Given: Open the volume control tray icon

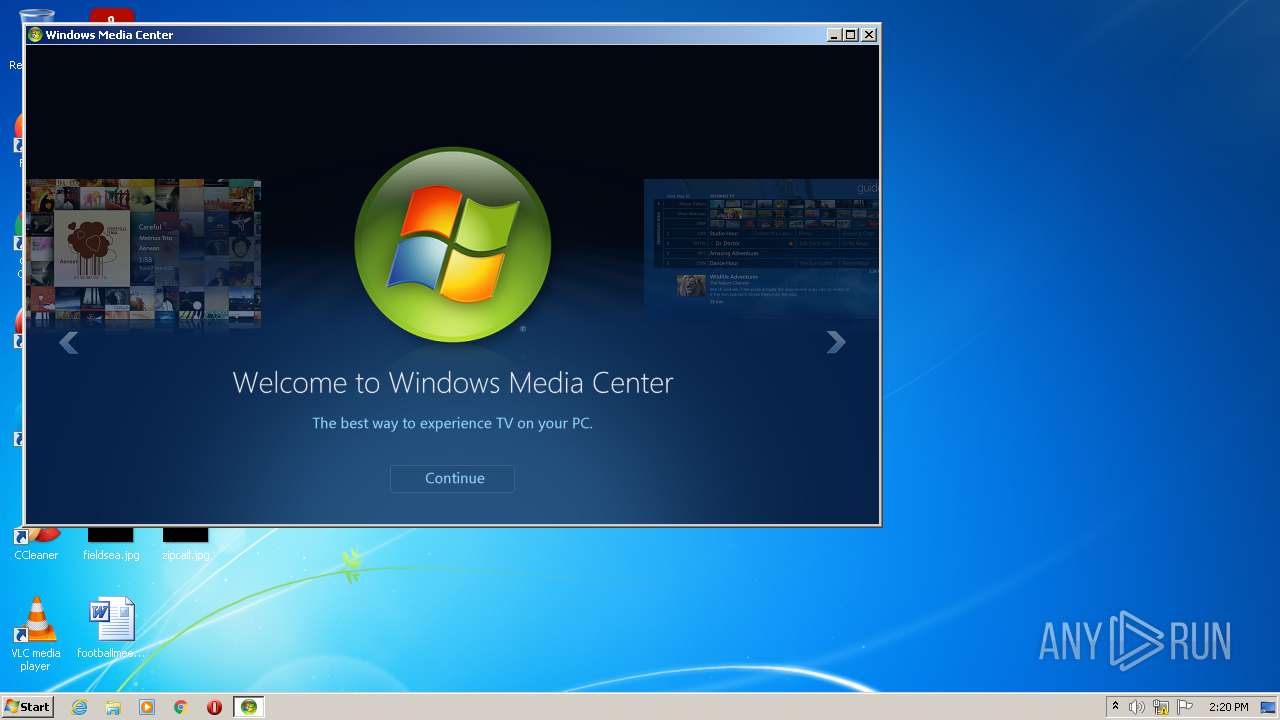Looking at the screenshot, I should coord(1137,707).
